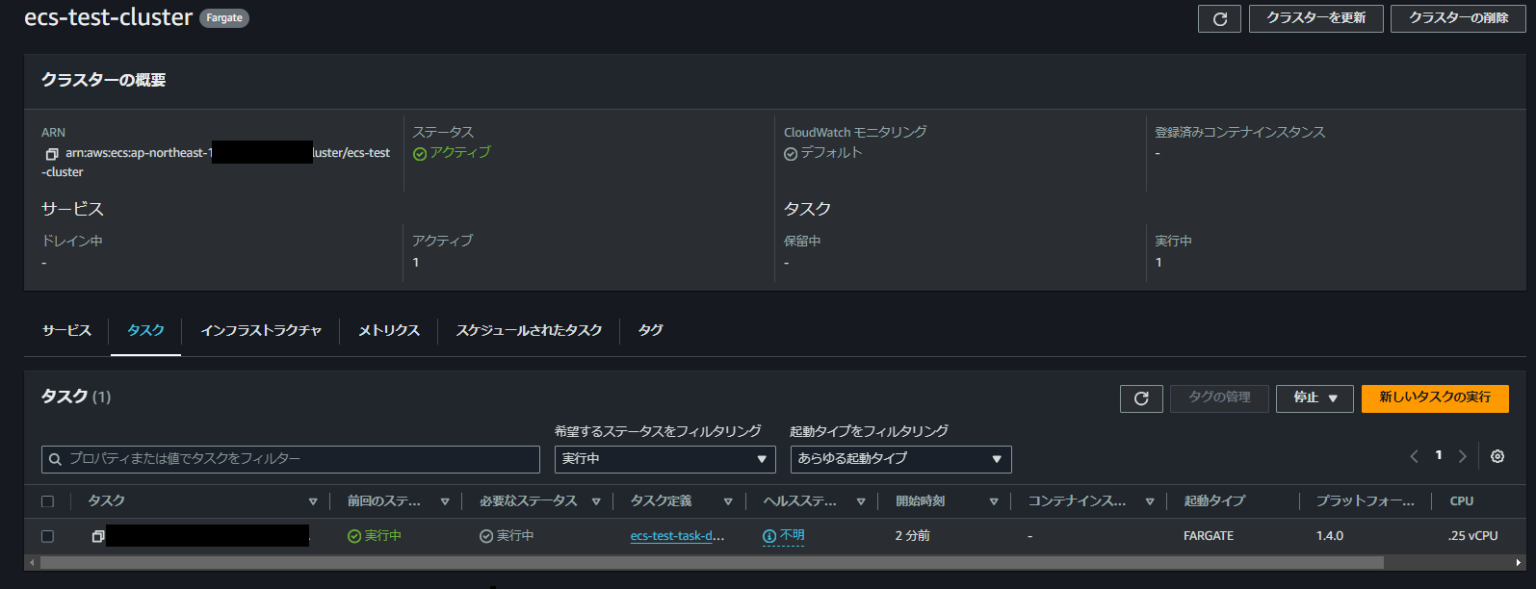
Task: Switch to the サービス tab
Action: 66,330
